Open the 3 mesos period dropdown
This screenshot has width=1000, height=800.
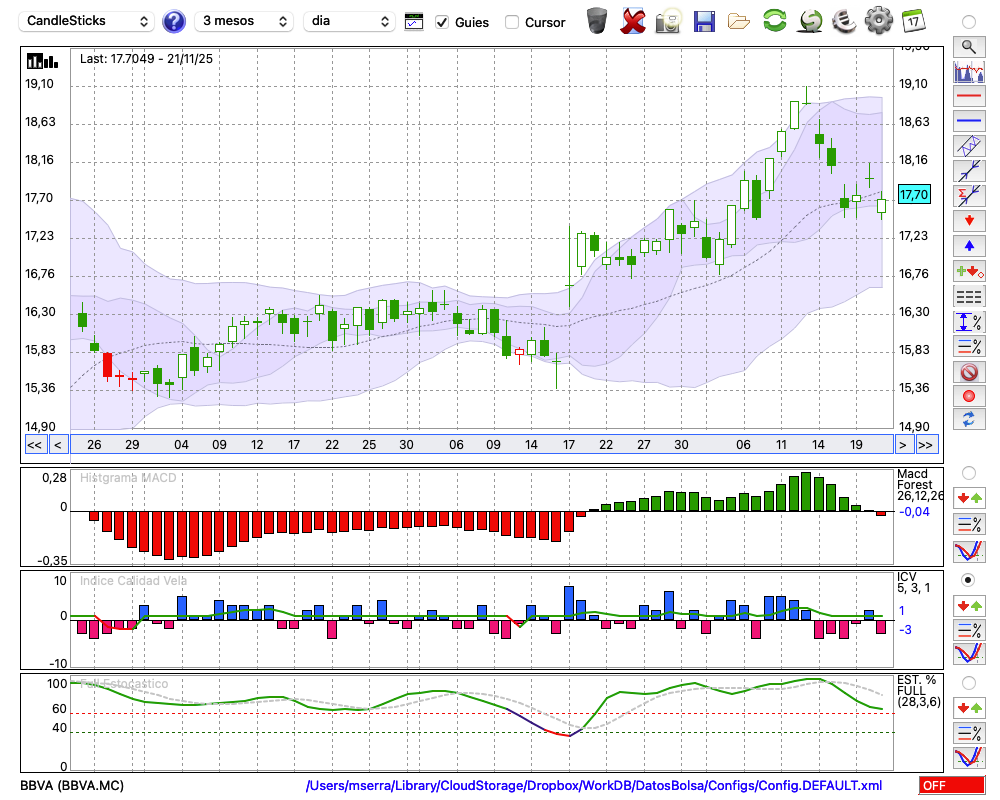(x=244, y=21)
